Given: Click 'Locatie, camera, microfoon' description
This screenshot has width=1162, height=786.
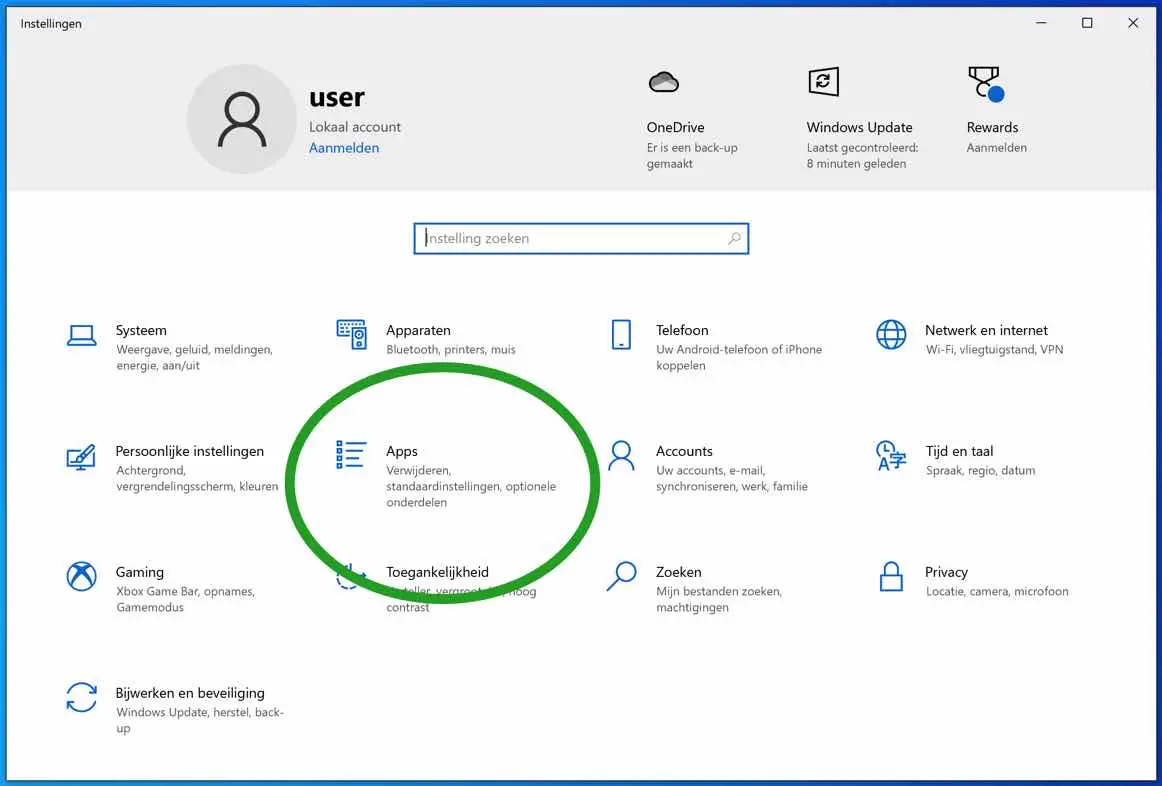Looking at the screenshot, I should click(997, 591).
